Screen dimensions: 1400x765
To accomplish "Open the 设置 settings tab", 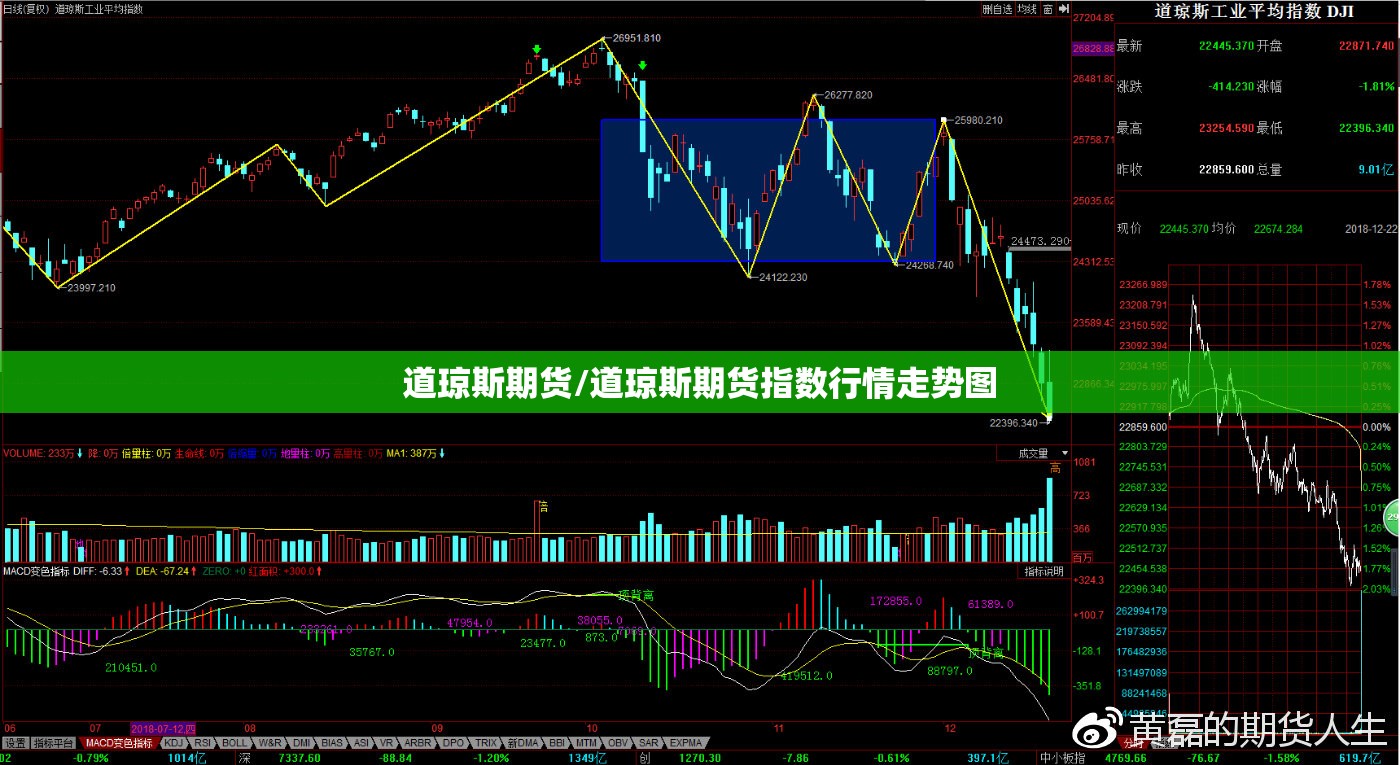I will pyautogui.click(x=15, y=743).
